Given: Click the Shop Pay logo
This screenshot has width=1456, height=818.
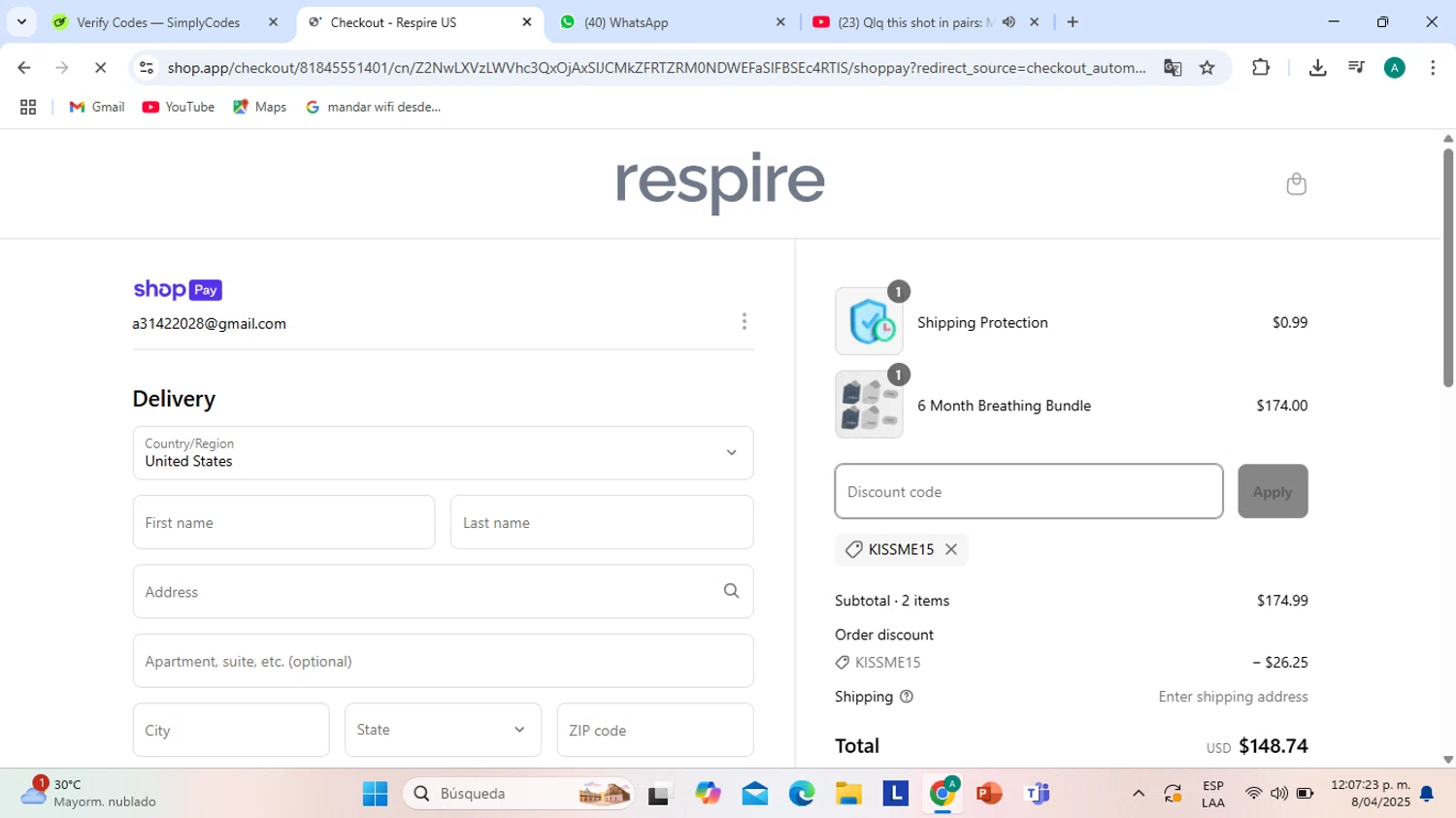Looking at the screenshot, I should (178, 289).
